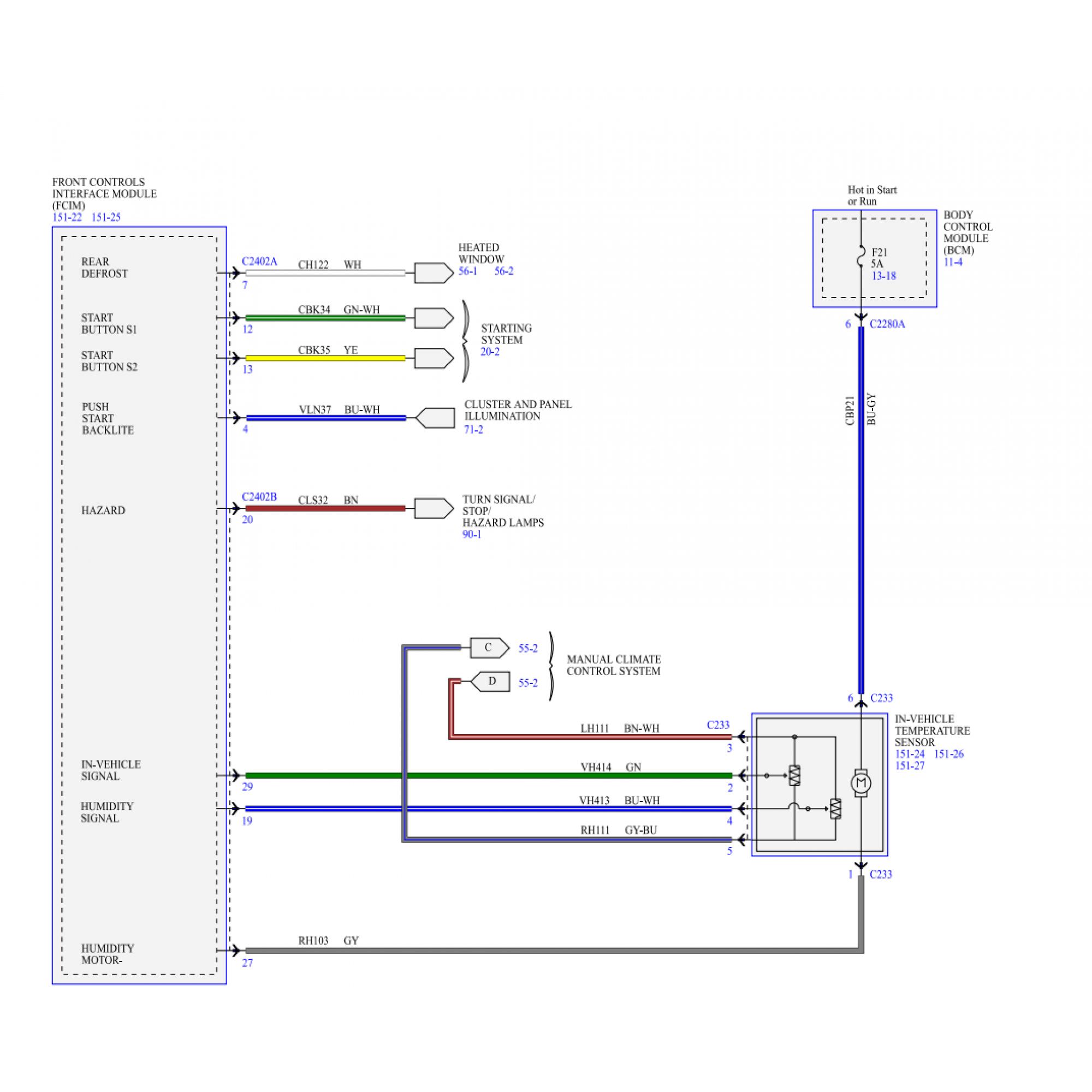1092x1092 pixels.
Task: Click the RH103 GY wire label
Action: 328,941
